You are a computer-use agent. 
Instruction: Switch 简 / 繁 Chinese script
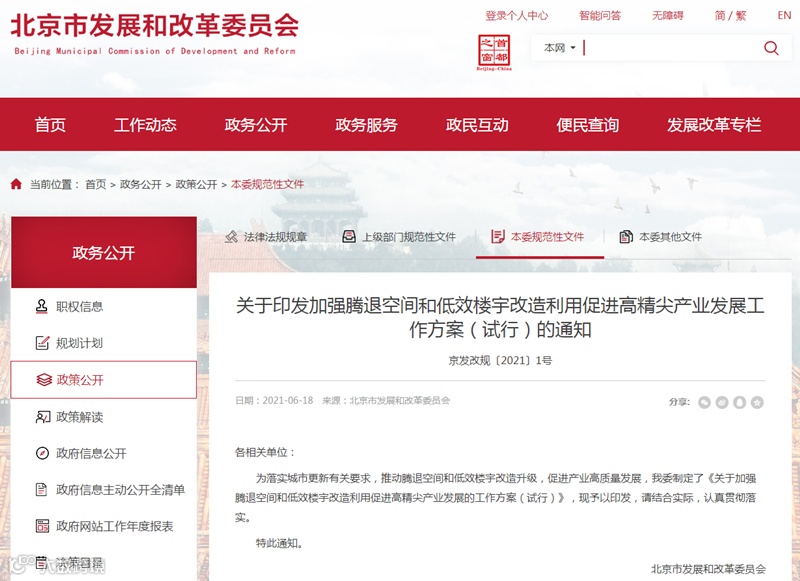point(730,16)
